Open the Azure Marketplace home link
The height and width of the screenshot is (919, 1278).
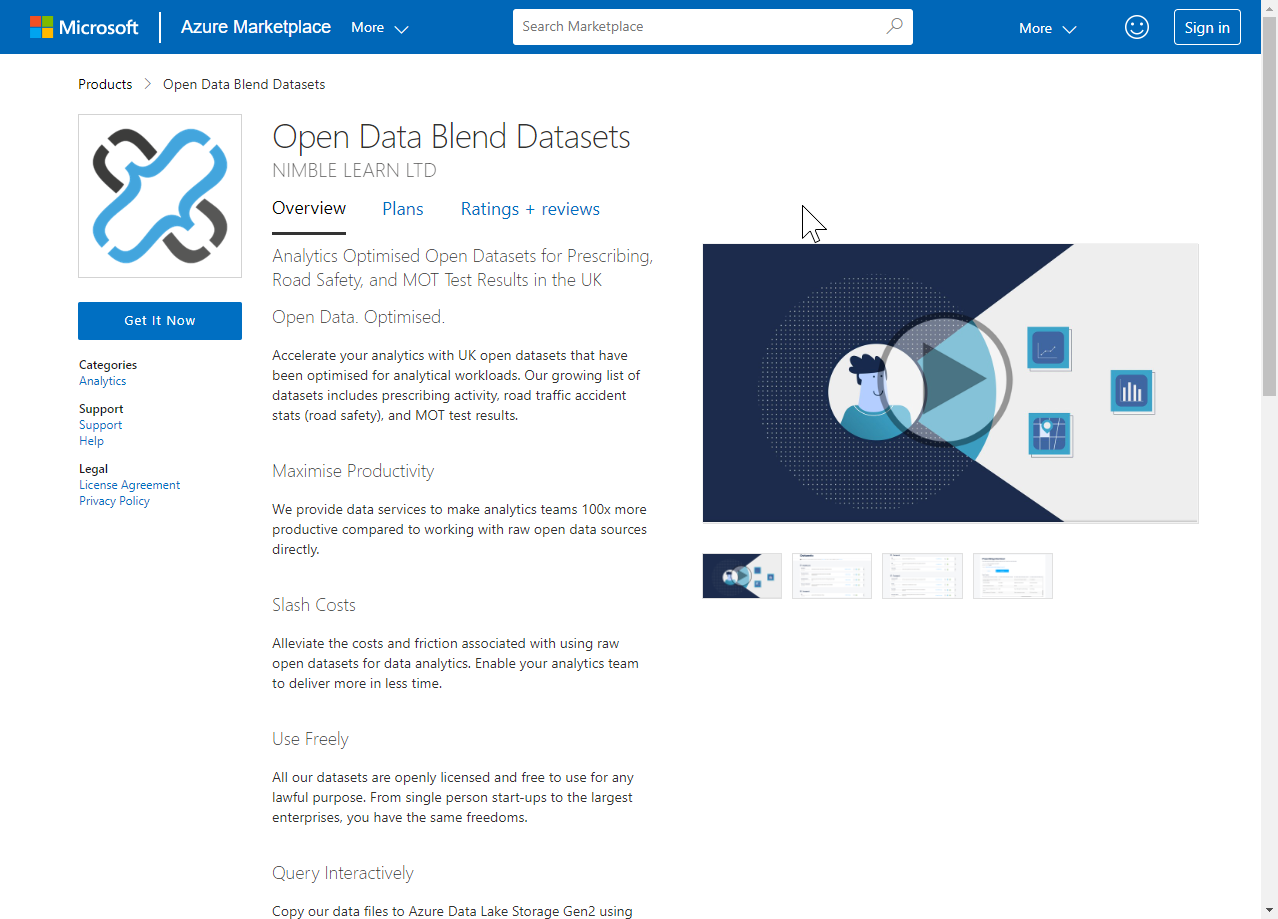(256, 27)
